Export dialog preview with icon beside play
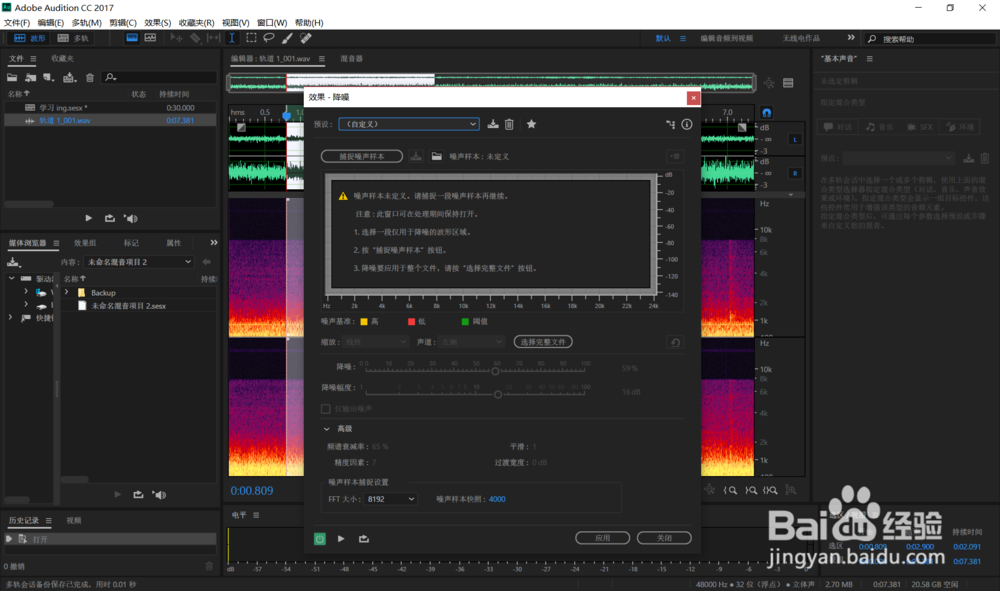This screenshot has height=591, width=1000. pos(364,539)
